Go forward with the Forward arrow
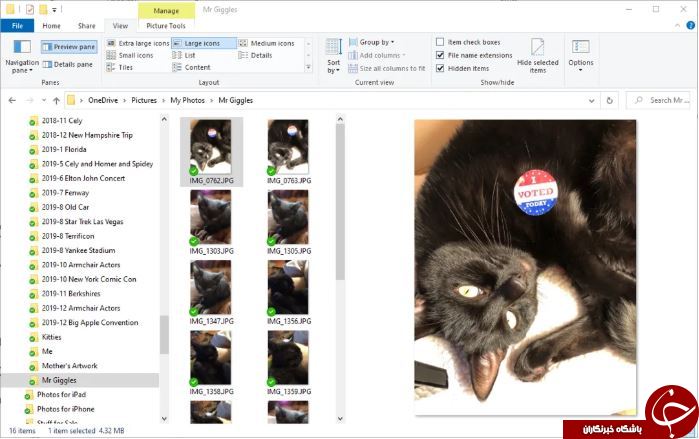 [x=29, y=100]
